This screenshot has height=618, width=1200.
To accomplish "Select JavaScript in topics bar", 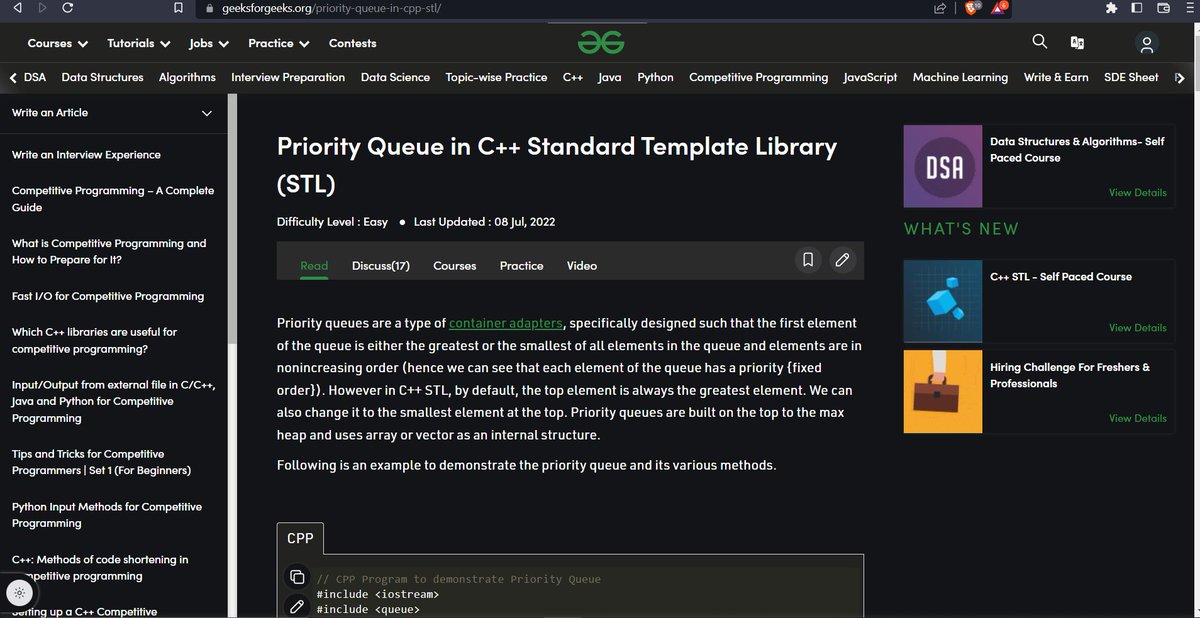I will pyautogui.click(x=870, y=77).
